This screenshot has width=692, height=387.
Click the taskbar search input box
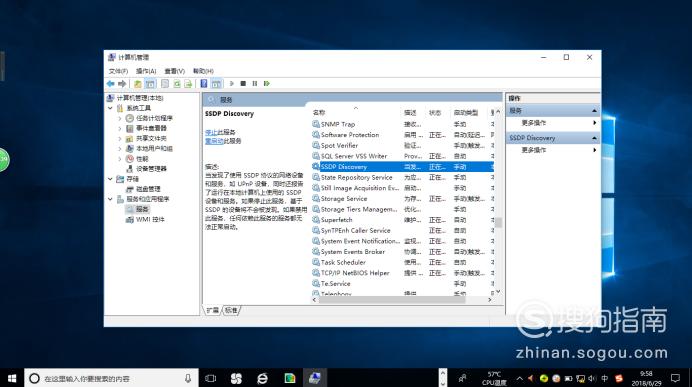(x=111, y=378)
